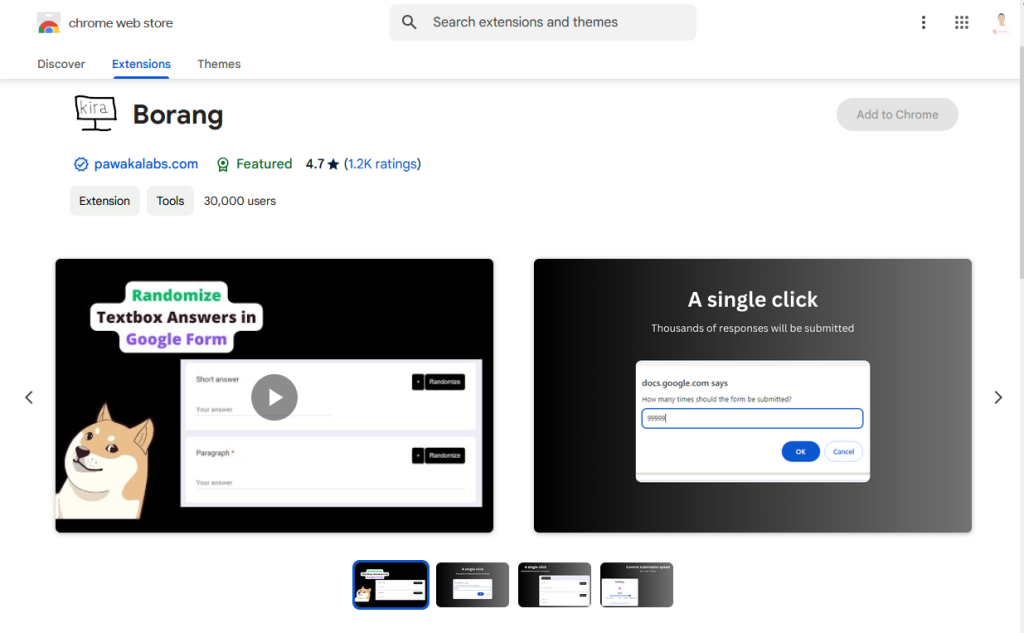
Task: Click the Add to Chrome button
Action: click(897, 114)
